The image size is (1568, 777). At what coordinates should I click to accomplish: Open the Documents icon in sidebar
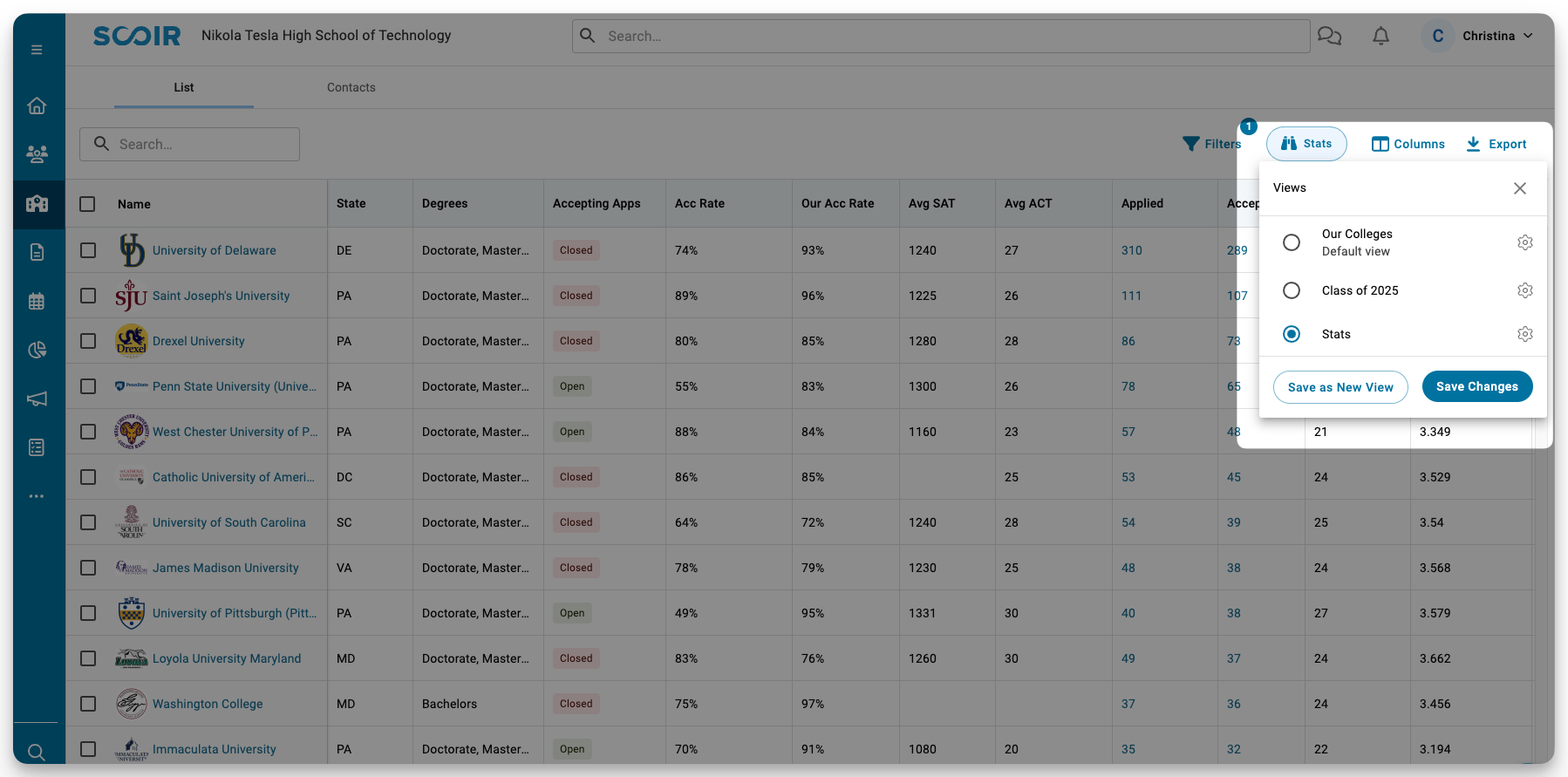(x=37, y=252)
